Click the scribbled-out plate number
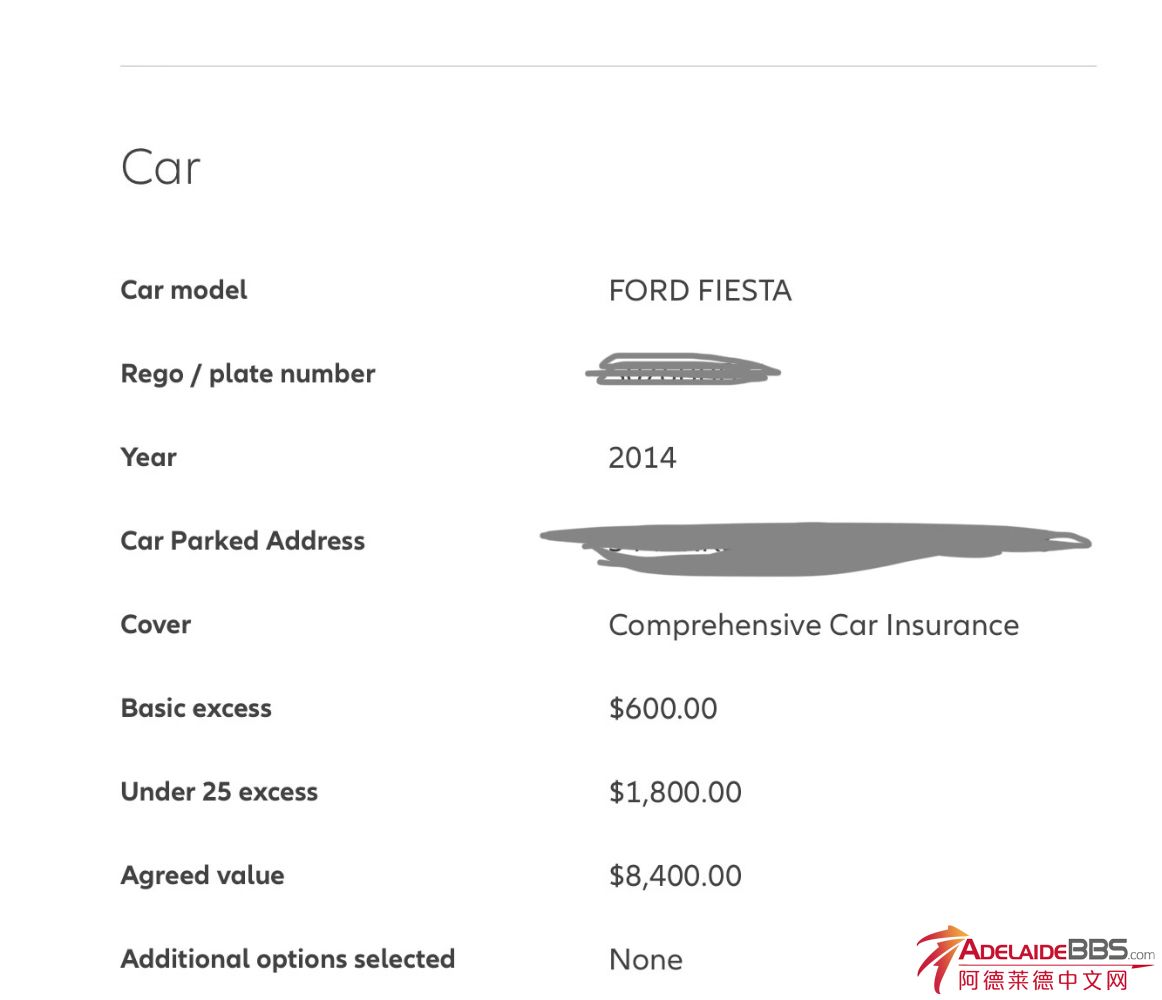 click(680, 371)
